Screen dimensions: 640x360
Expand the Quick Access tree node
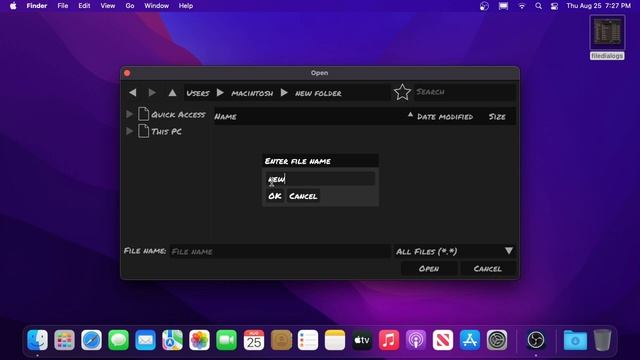(130, 114)
